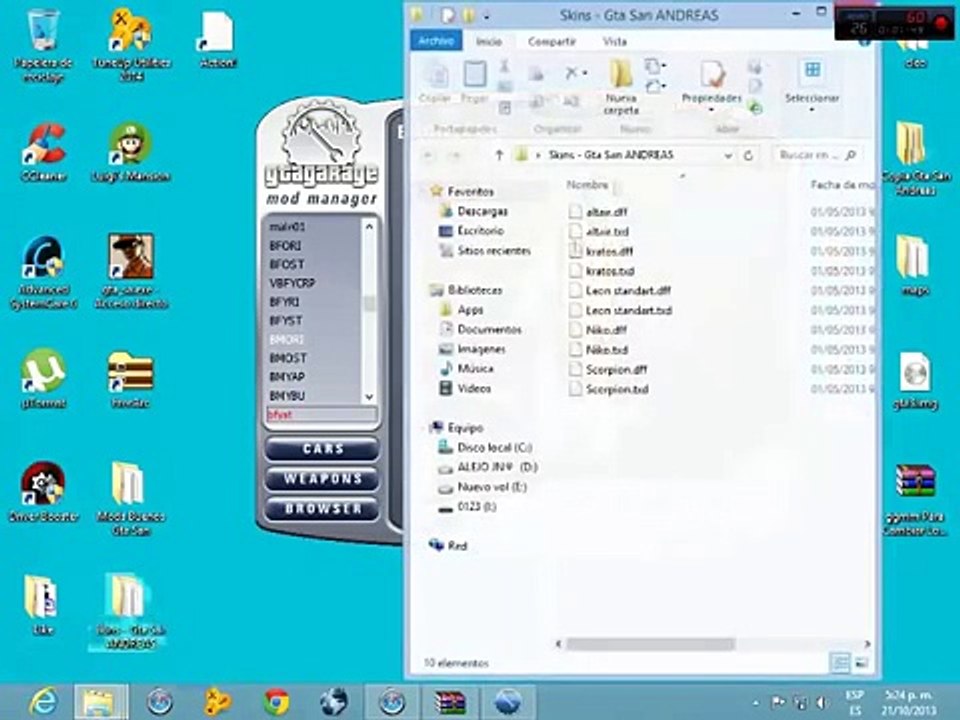Select Sitios recientes in navigation pane
Image resolution: width=960 pixels, height=720 pixels.
[493, 250]
